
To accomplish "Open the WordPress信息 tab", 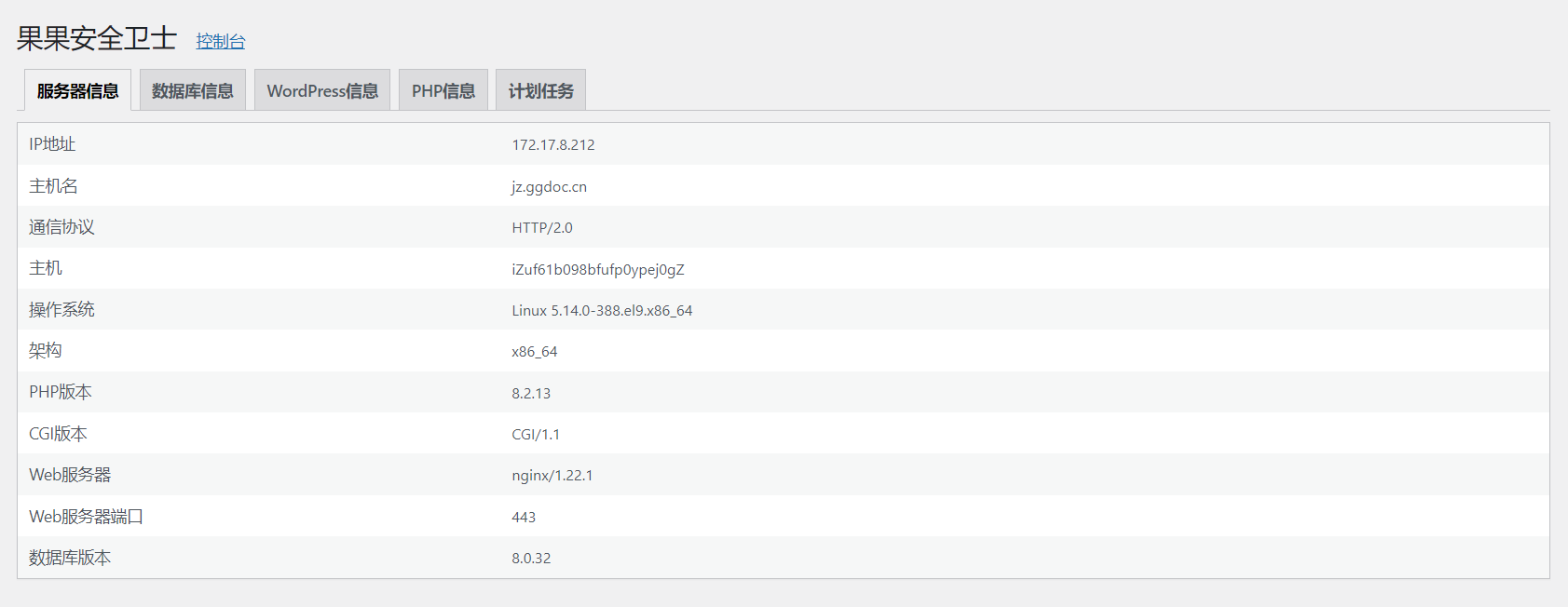I will tap(322, 90).
